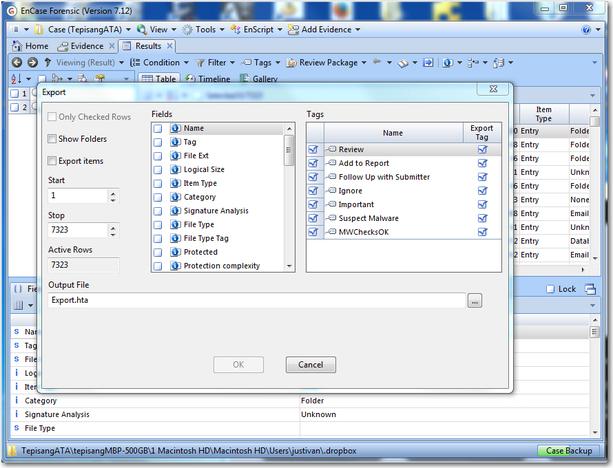This screenshot has width=613, height=468.
Task: Click the Case Backup button
Action: pos(569,451)
